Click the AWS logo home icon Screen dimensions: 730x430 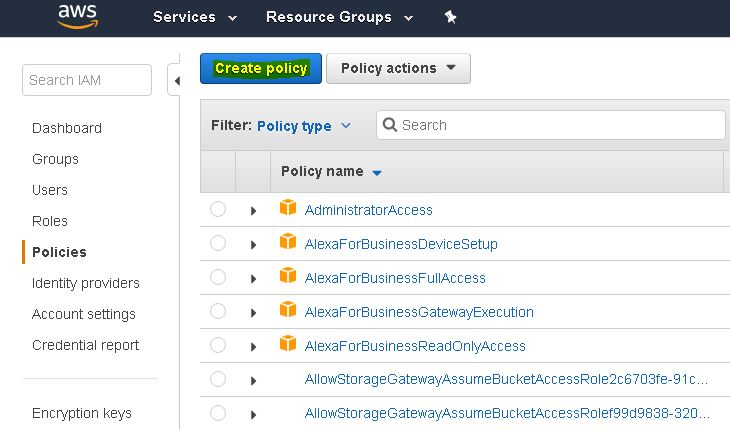tap(77, 17)
